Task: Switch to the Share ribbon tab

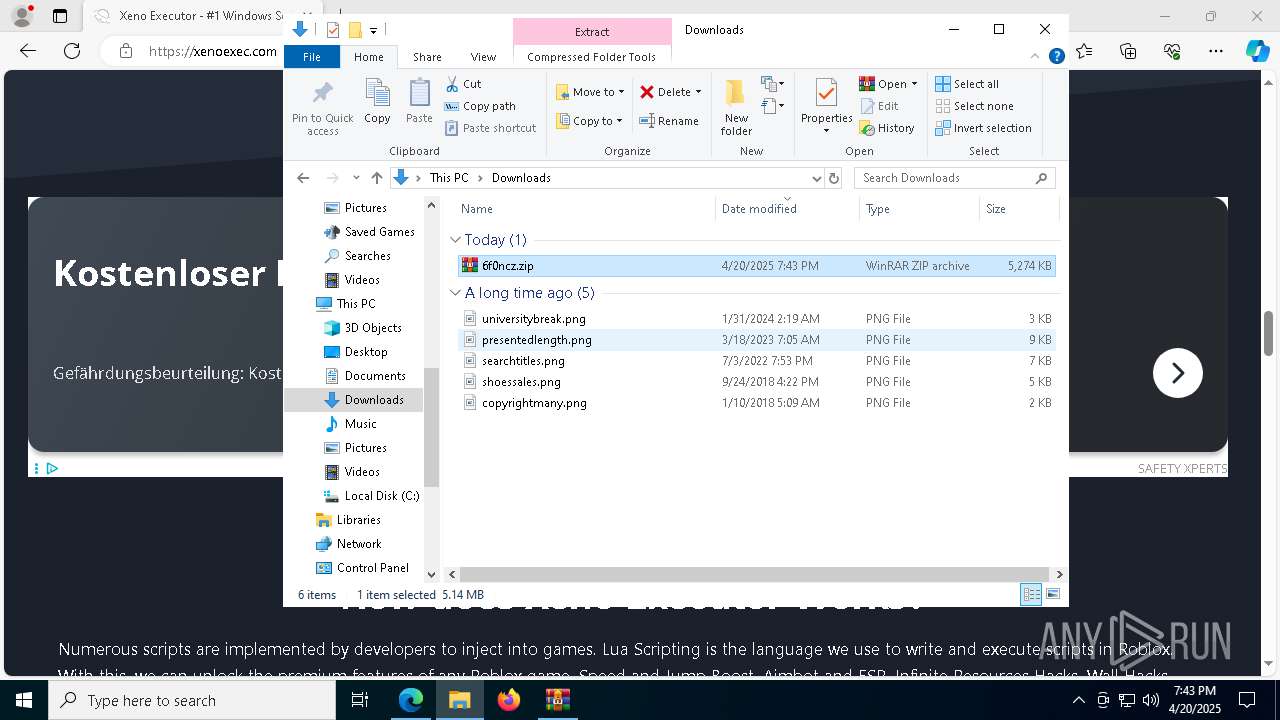Action: pos(427,57)
